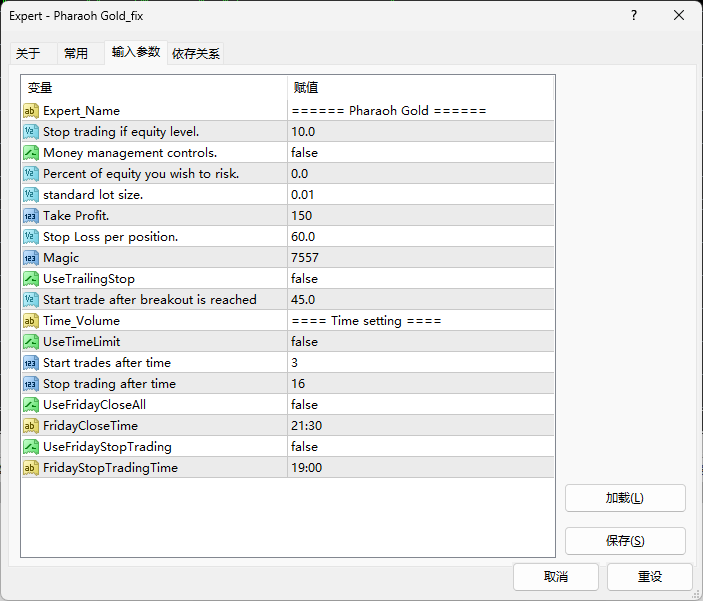Click the icon beside Start trade after breakout
The width and height of the screenshot is (703, 601).
[30, 300]
